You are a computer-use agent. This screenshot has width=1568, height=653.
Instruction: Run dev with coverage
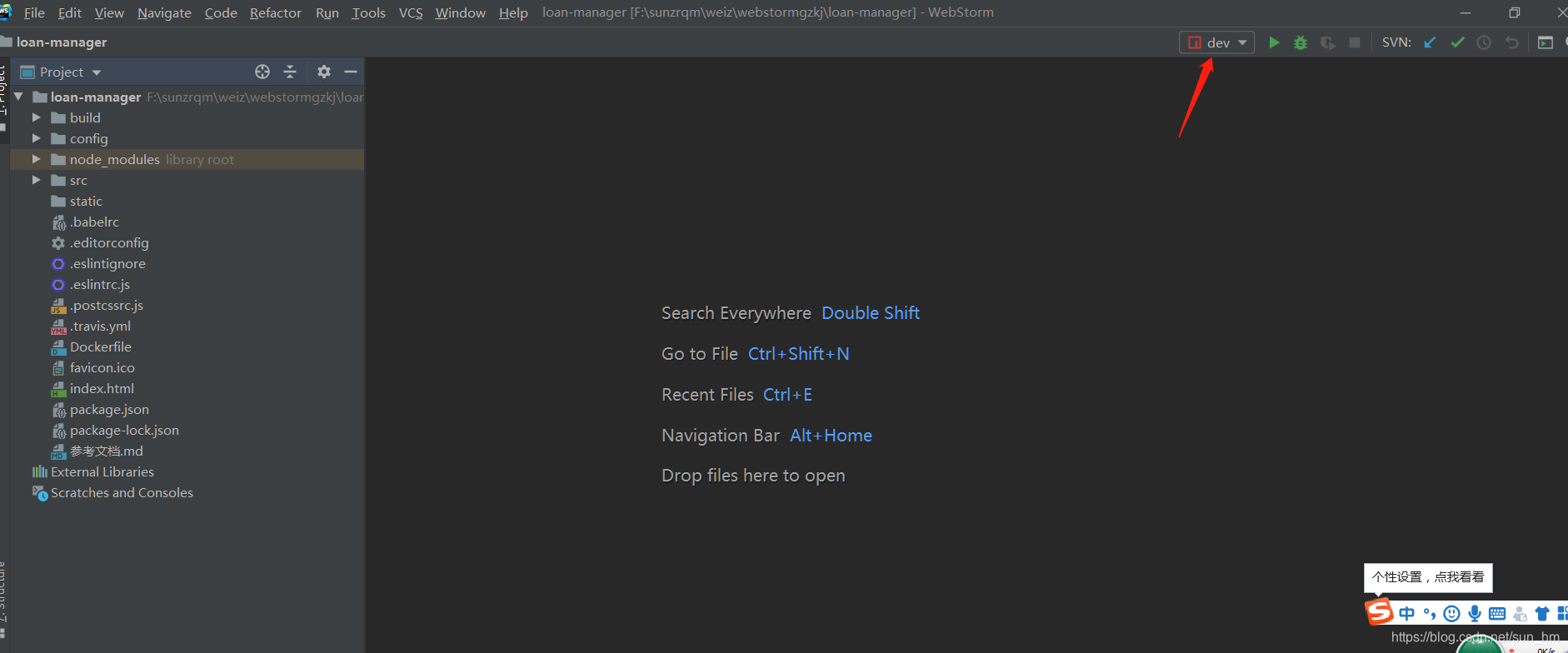coord(1328,42)
